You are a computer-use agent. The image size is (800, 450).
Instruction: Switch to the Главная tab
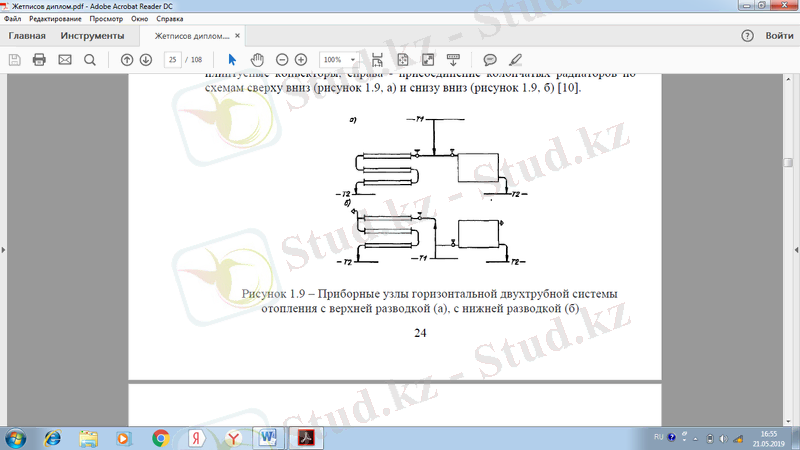click(27, 36)
